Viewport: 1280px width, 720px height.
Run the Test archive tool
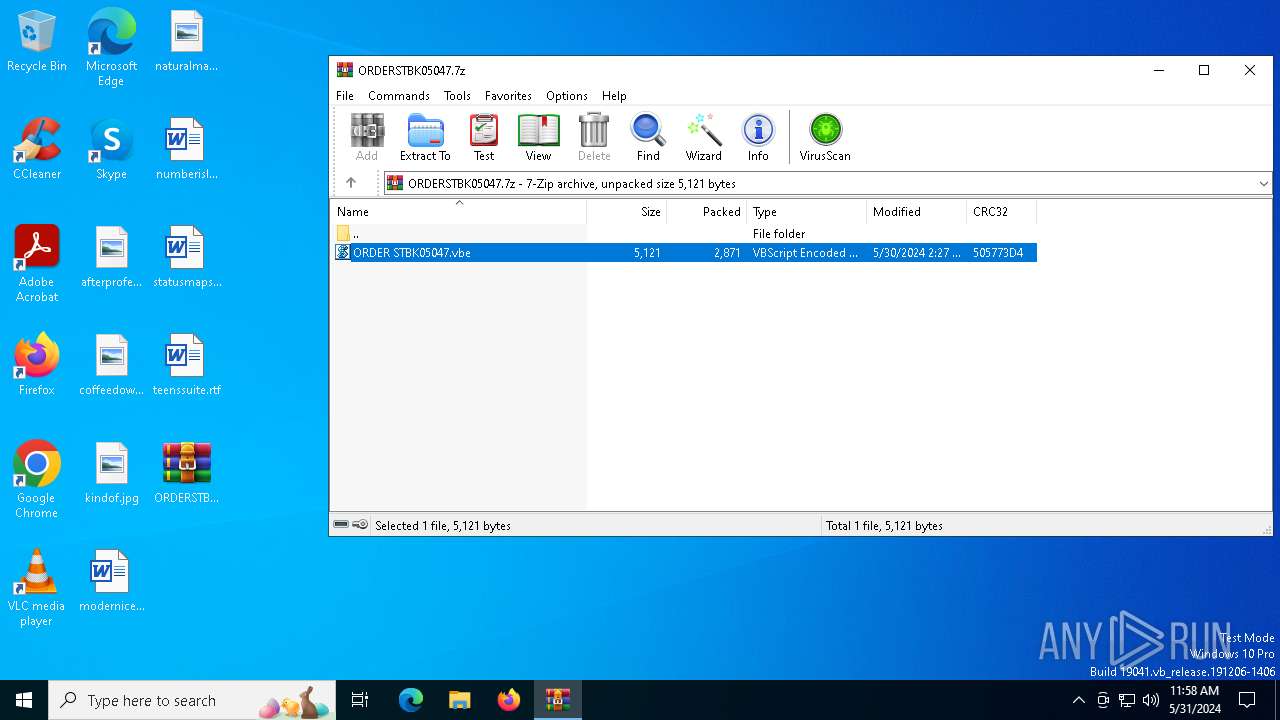pos(484,137)
